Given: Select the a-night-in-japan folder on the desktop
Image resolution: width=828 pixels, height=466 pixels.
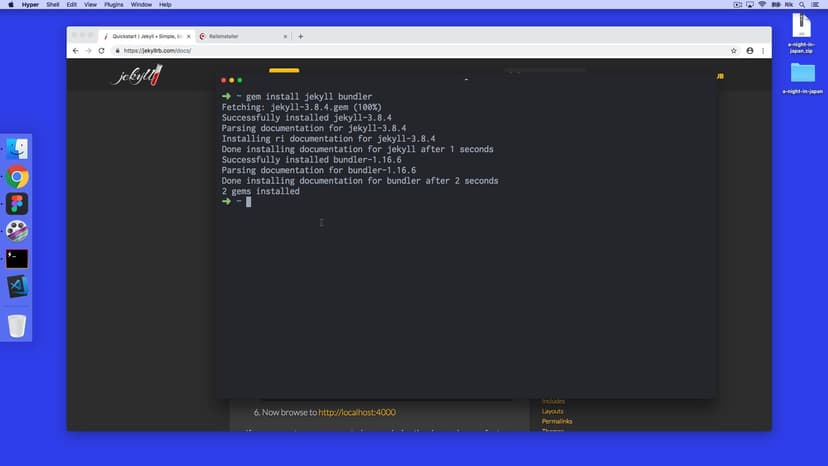Looking at the screenshot, I should click(x=802, y=75).
